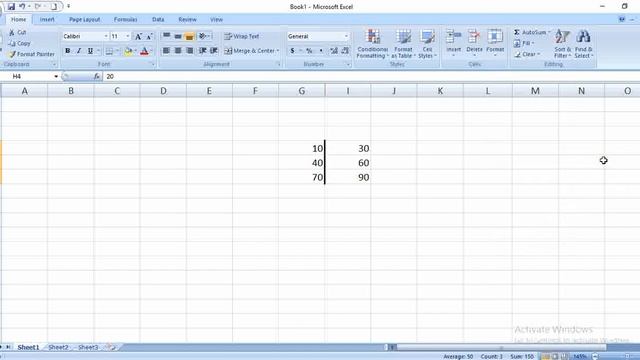Expand the Font Color dropdown arrow
This screenshot has width=640, height=360.
click(x=151, y=51)
